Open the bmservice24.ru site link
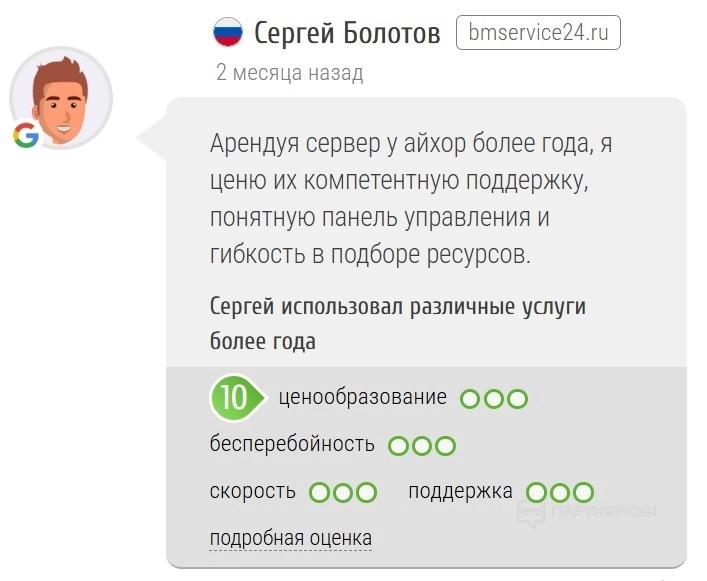This screenshot has height=581, width=707. tap(538, 33)
